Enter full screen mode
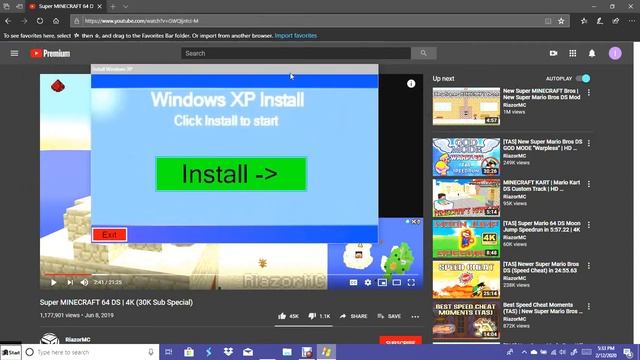This screenshot has height=360, width=640. pos(411,282)
